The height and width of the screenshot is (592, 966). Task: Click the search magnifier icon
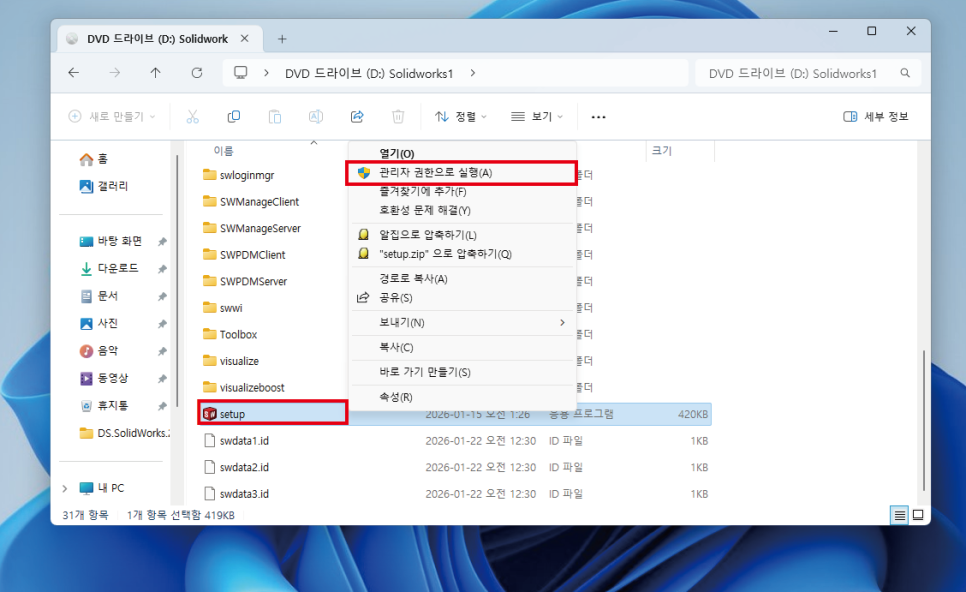tap(905, 73)
